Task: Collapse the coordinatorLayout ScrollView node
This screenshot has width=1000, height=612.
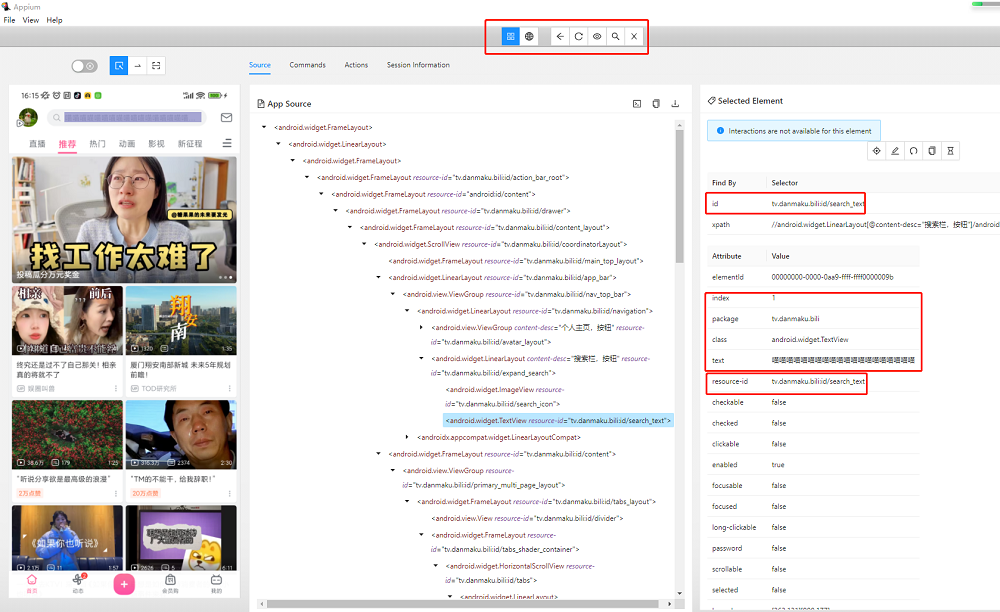Action: coord(364,244)
